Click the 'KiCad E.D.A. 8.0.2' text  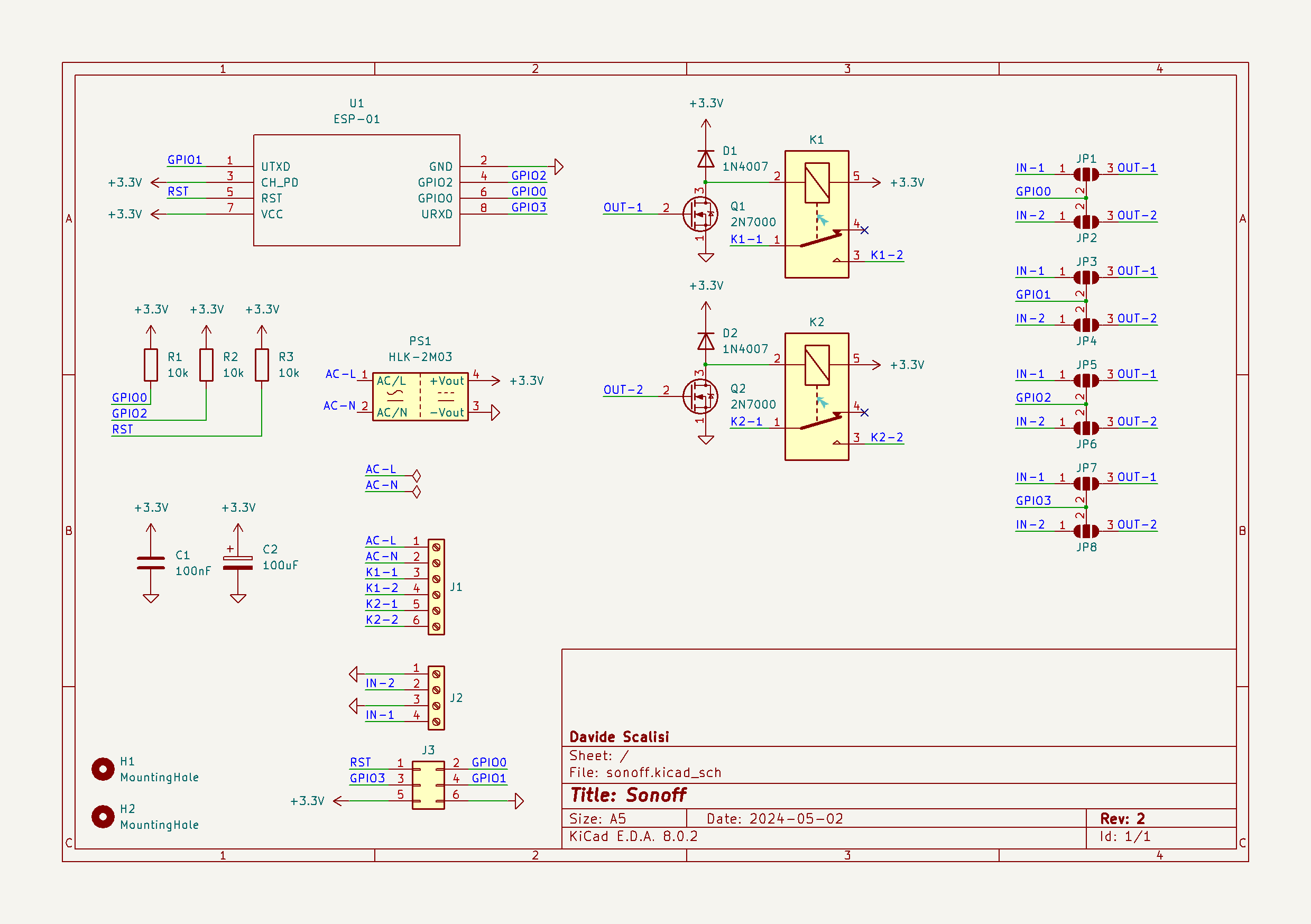[633, 836]
